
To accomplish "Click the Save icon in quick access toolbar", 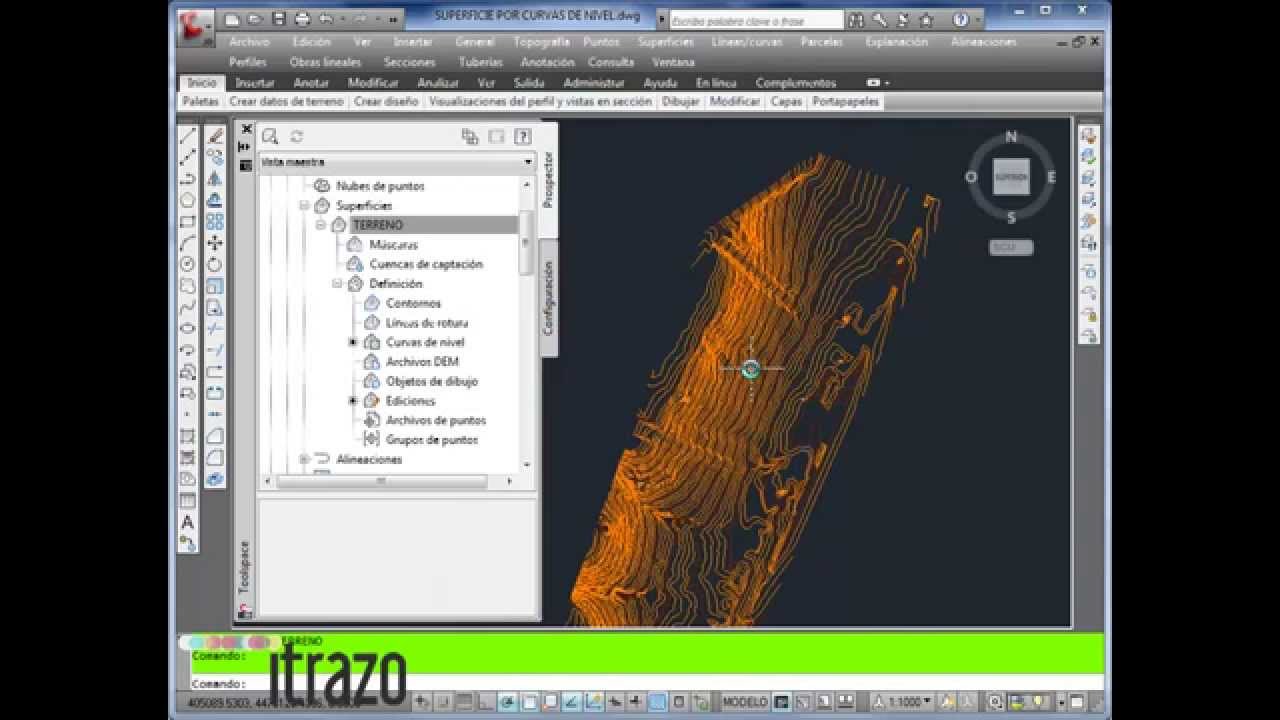I will tap(279, 19).
